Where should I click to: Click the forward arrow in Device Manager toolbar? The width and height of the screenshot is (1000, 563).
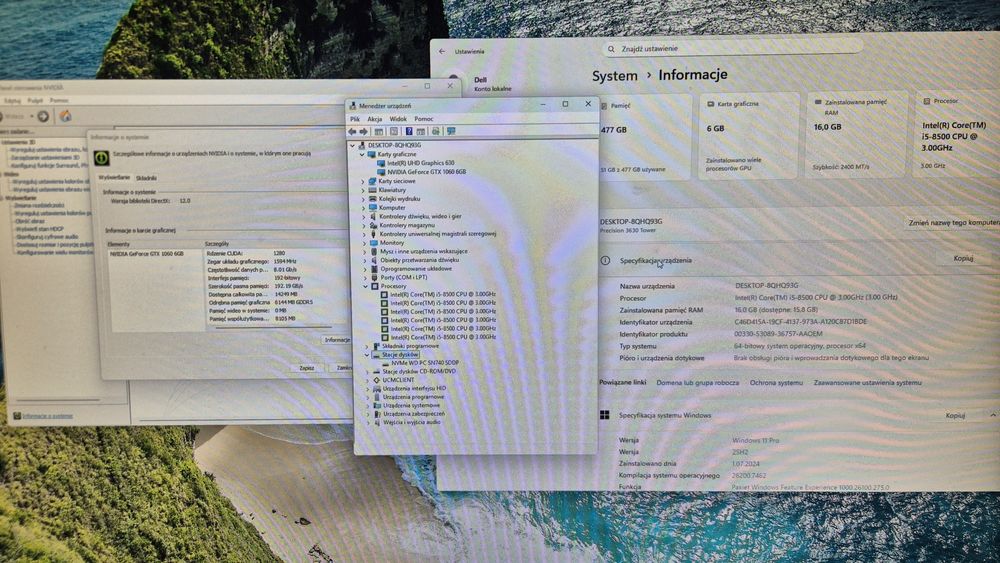point(364,131)
